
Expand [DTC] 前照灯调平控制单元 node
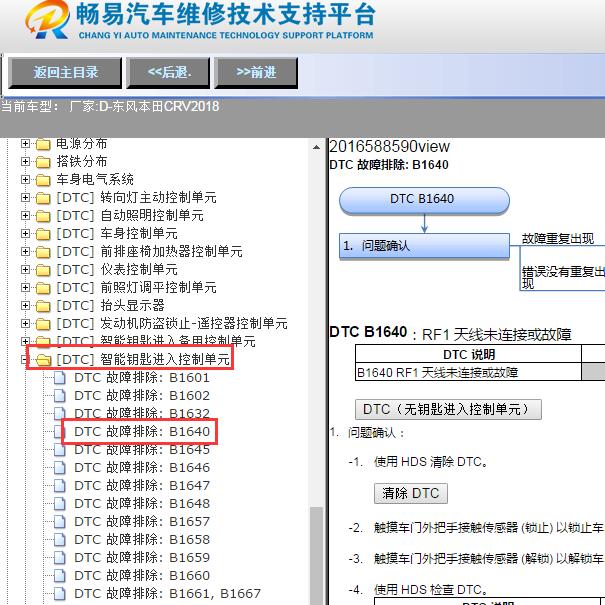click(x=25, y=287)
